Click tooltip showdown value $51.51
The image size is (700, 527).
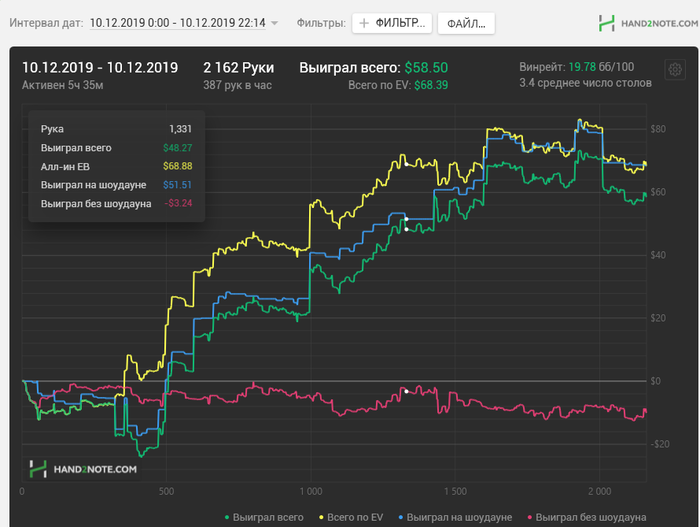click(177, 185)
